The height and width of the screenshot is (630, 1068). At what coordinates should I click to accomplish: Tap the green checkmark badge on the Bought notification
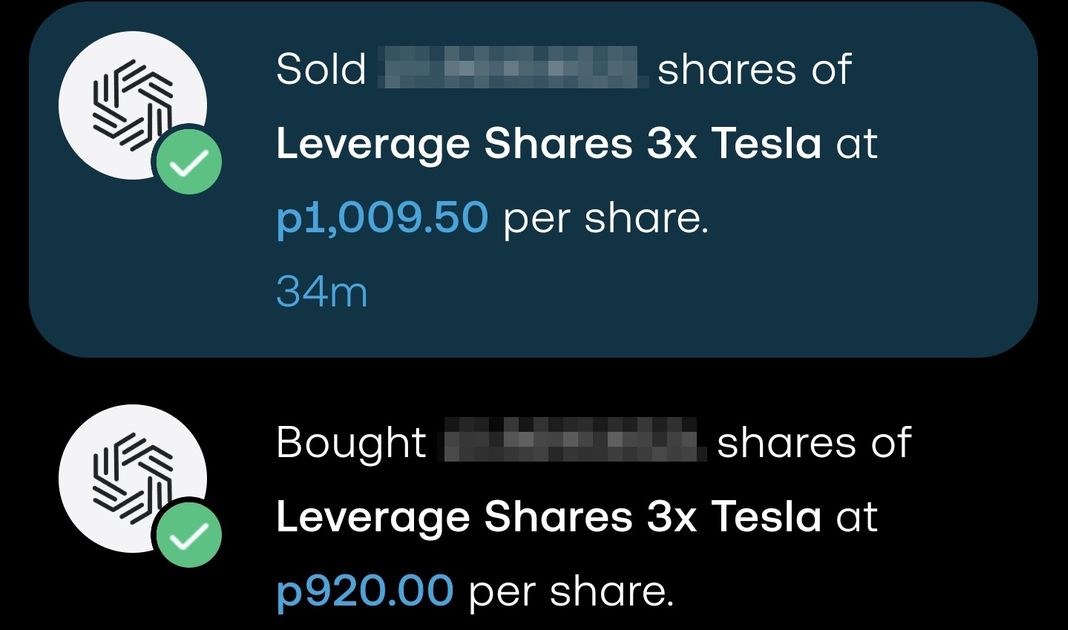tap(186, 538)
